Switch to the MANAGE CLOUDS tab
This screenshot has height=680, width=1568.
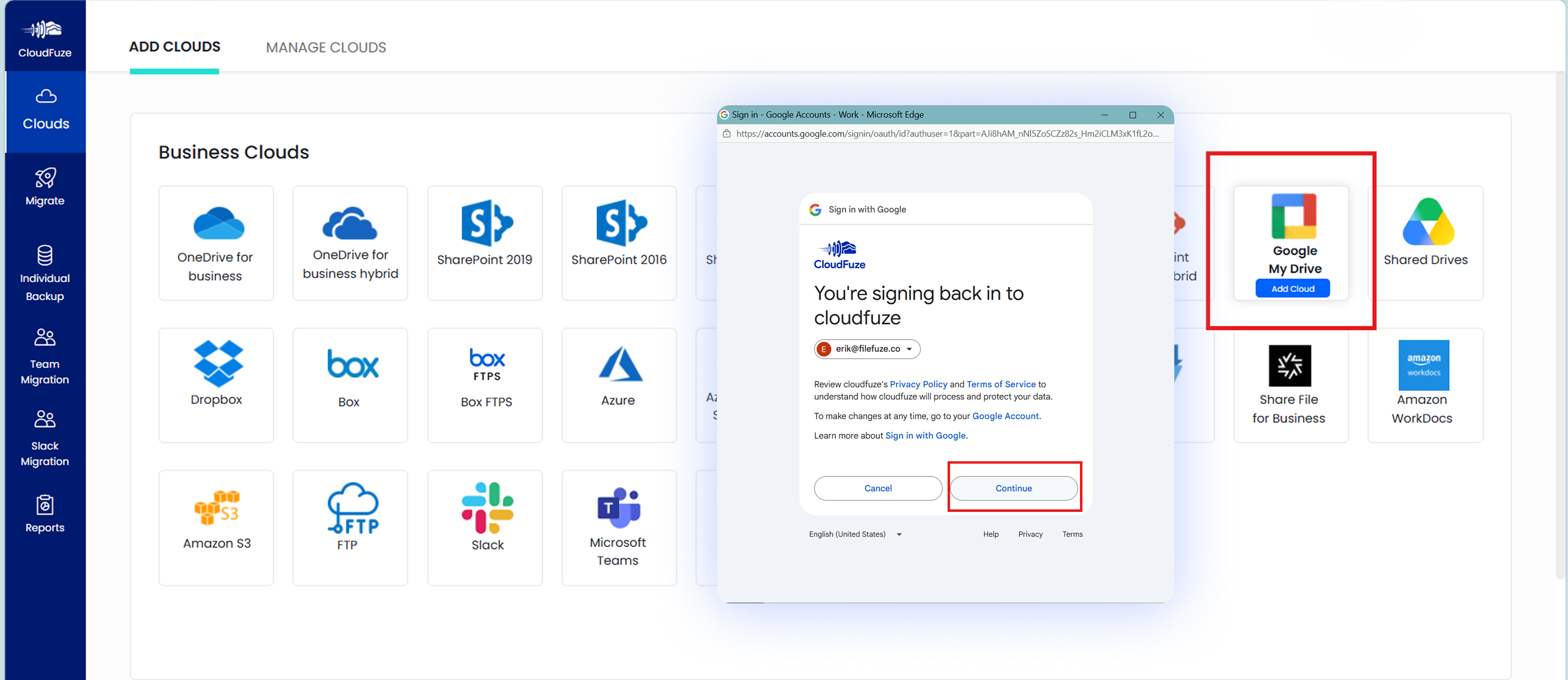tap(326, 47)
